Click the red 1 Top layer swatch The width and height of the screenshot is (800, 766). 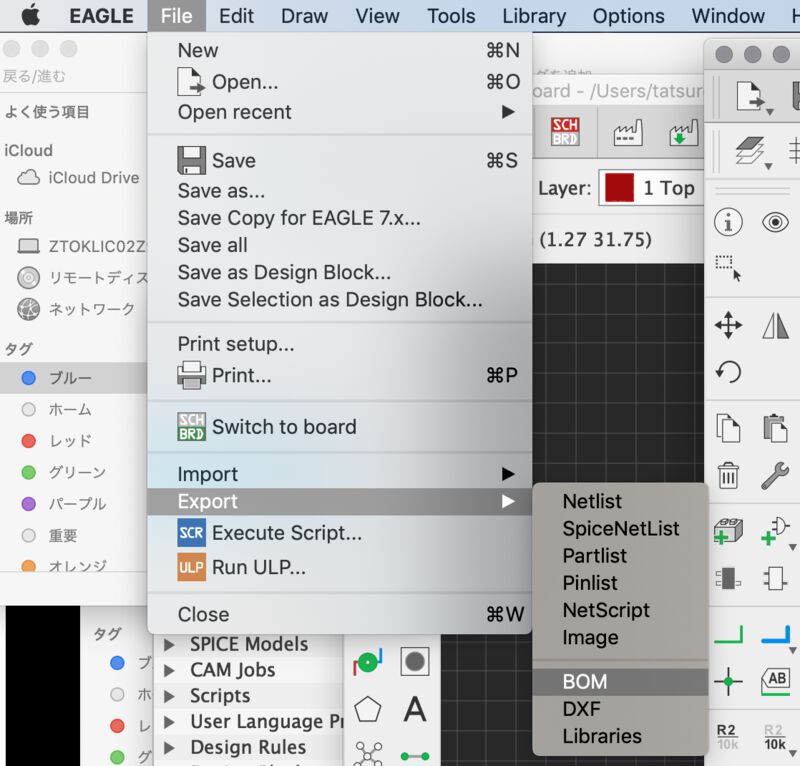[619, 188]
